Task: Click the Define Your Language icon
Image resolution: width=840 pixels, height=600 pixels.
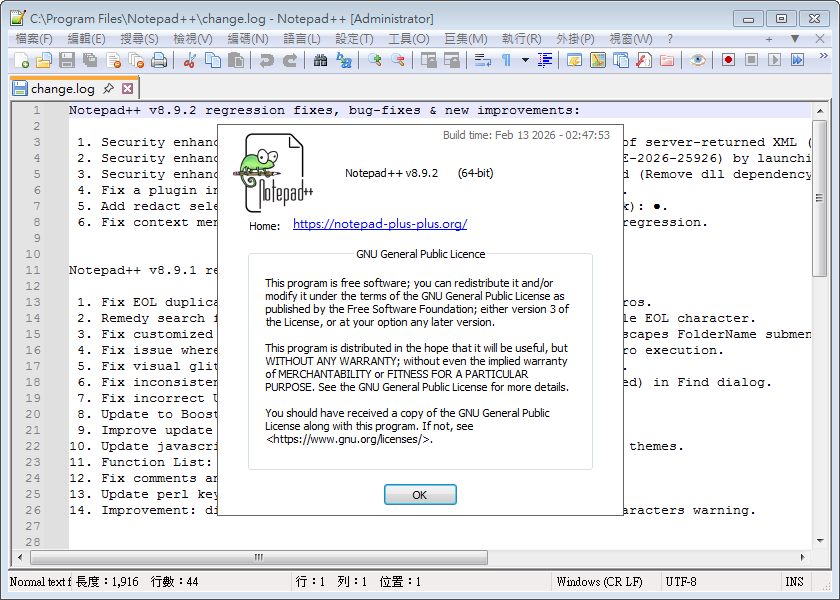Action: coord(574,60)
